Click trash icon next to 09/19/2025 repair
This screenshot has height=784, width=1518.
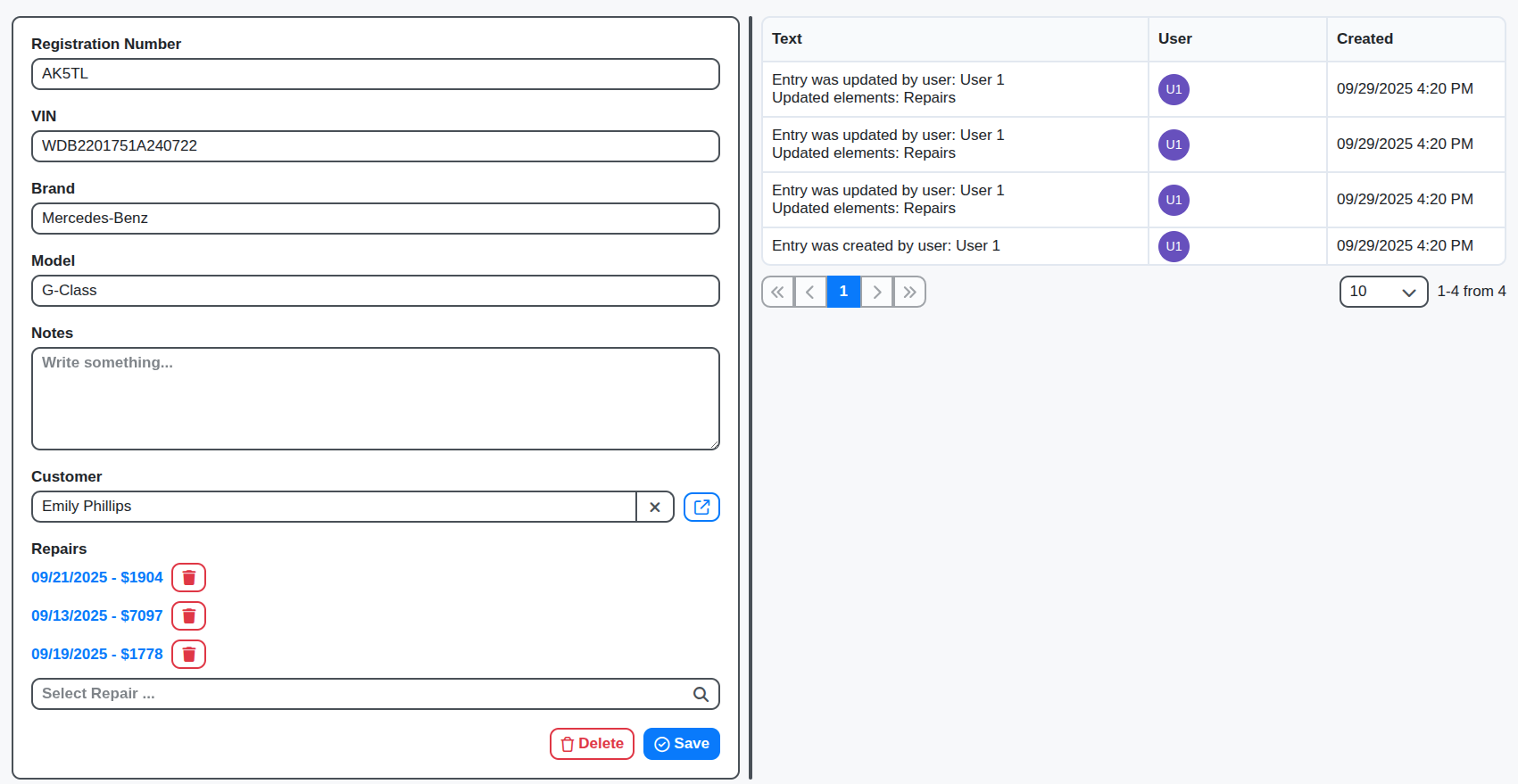(x=188, y=655)
